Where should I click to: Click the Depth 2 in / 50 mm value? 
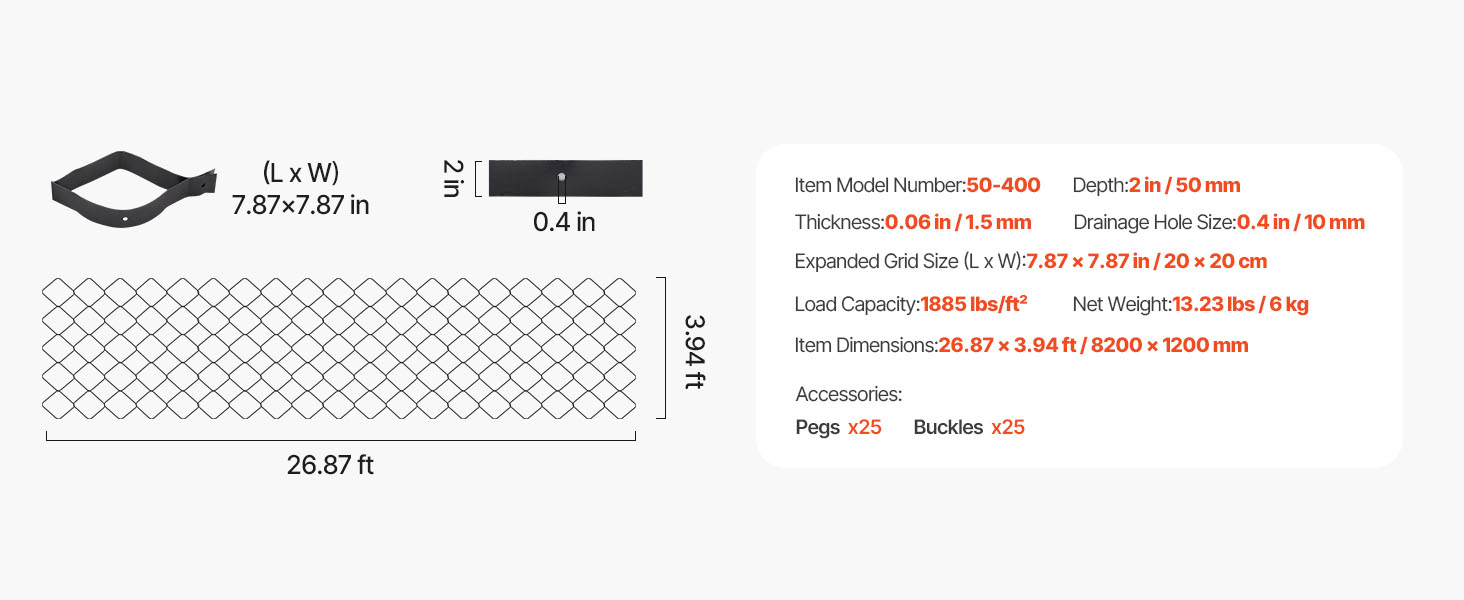coord(1184,185)
